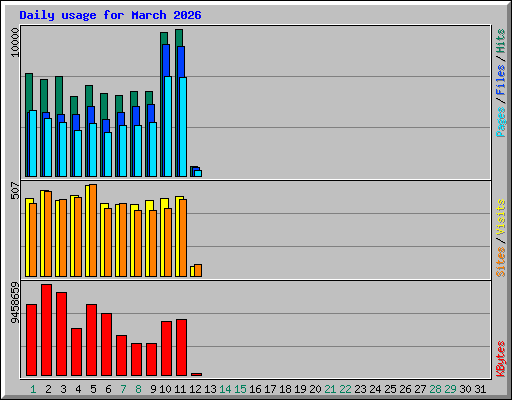Click the Sites legend label
Viewport: 512px width, 400px height.
(501, 262)
